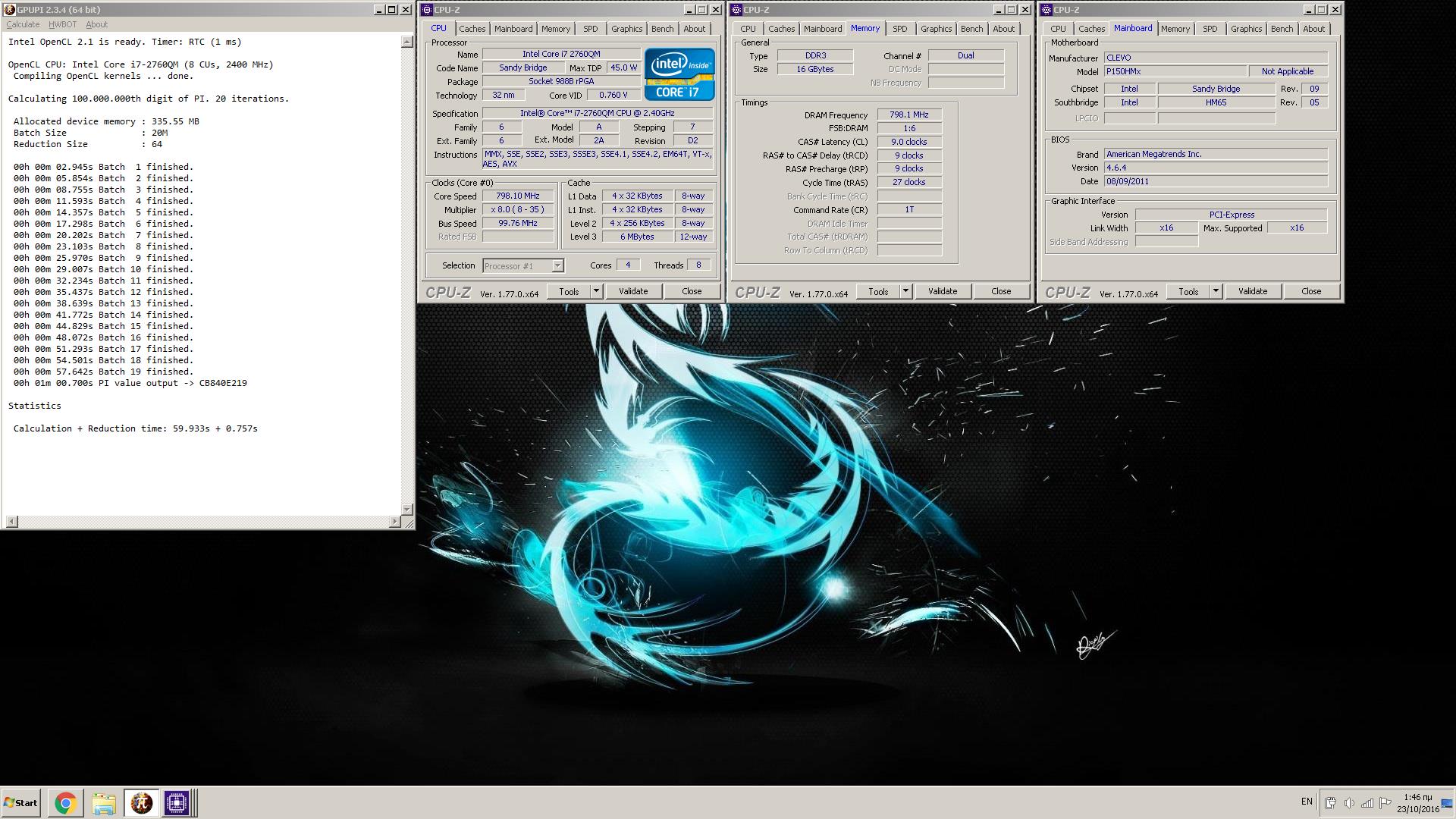Click Validate in Mainboard CPU-Z window
Screen dimensions: 1456x819
pyautogui.click(x=1253, y=291)
